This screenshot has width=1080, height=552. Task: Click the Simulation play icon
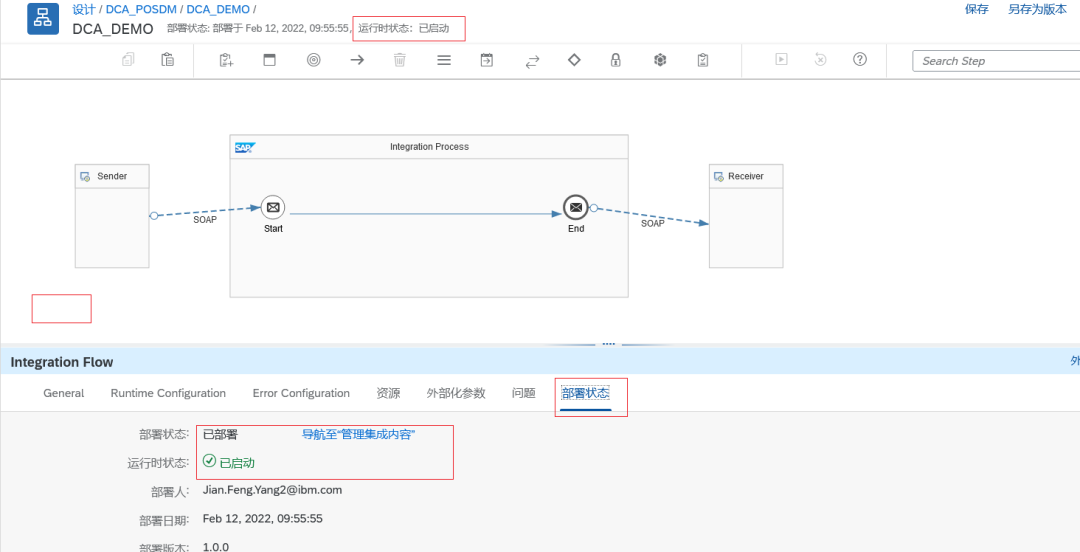pos(781,59)
